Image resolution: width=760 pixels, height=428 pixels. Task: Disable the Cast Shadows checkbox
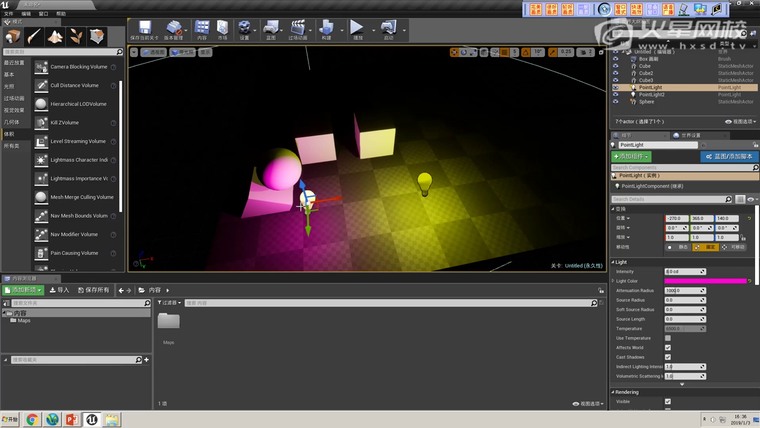point(668,357)
